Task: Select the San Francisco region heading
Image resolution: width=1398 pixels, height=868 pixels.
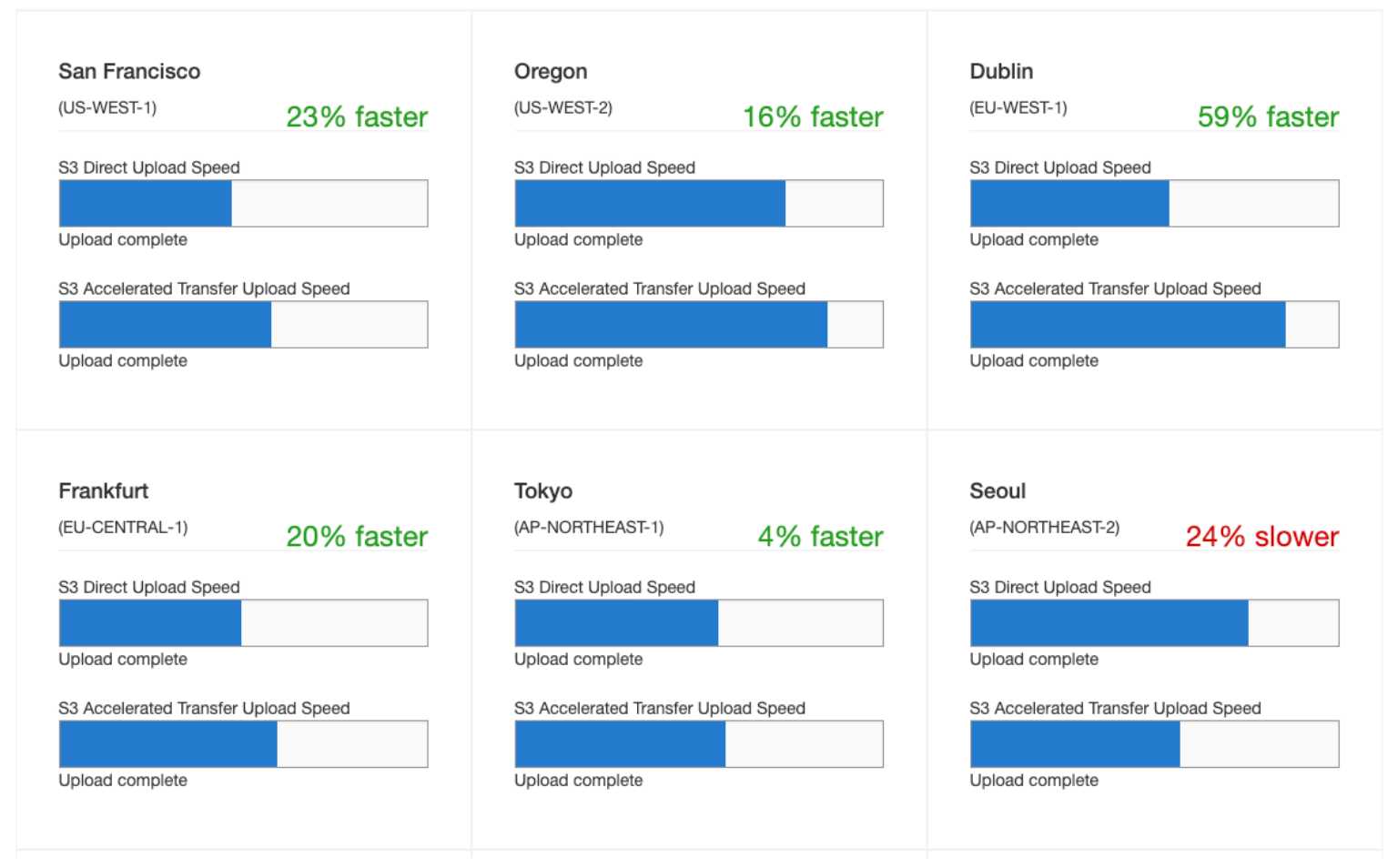Action: (129, 71)
